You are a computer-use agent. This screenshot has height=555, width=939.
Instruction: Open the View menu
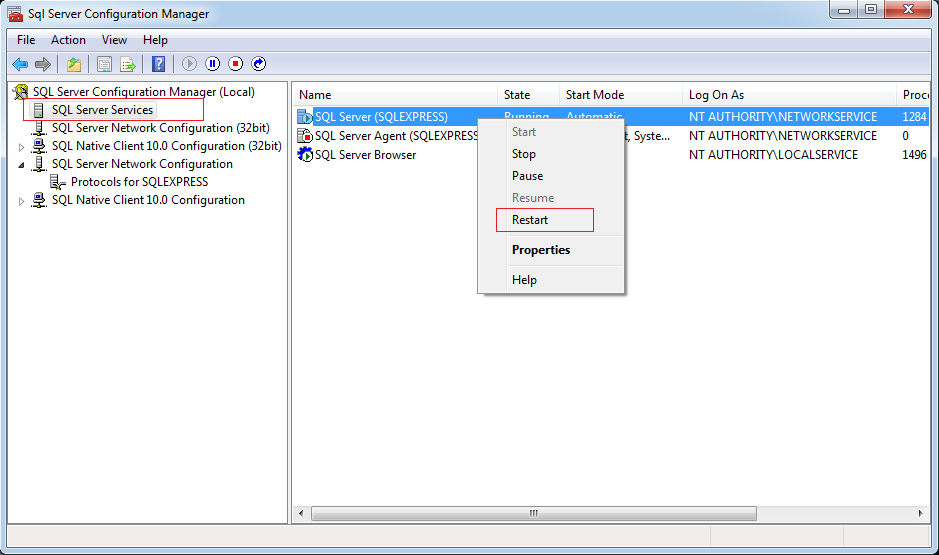[114, 40]
